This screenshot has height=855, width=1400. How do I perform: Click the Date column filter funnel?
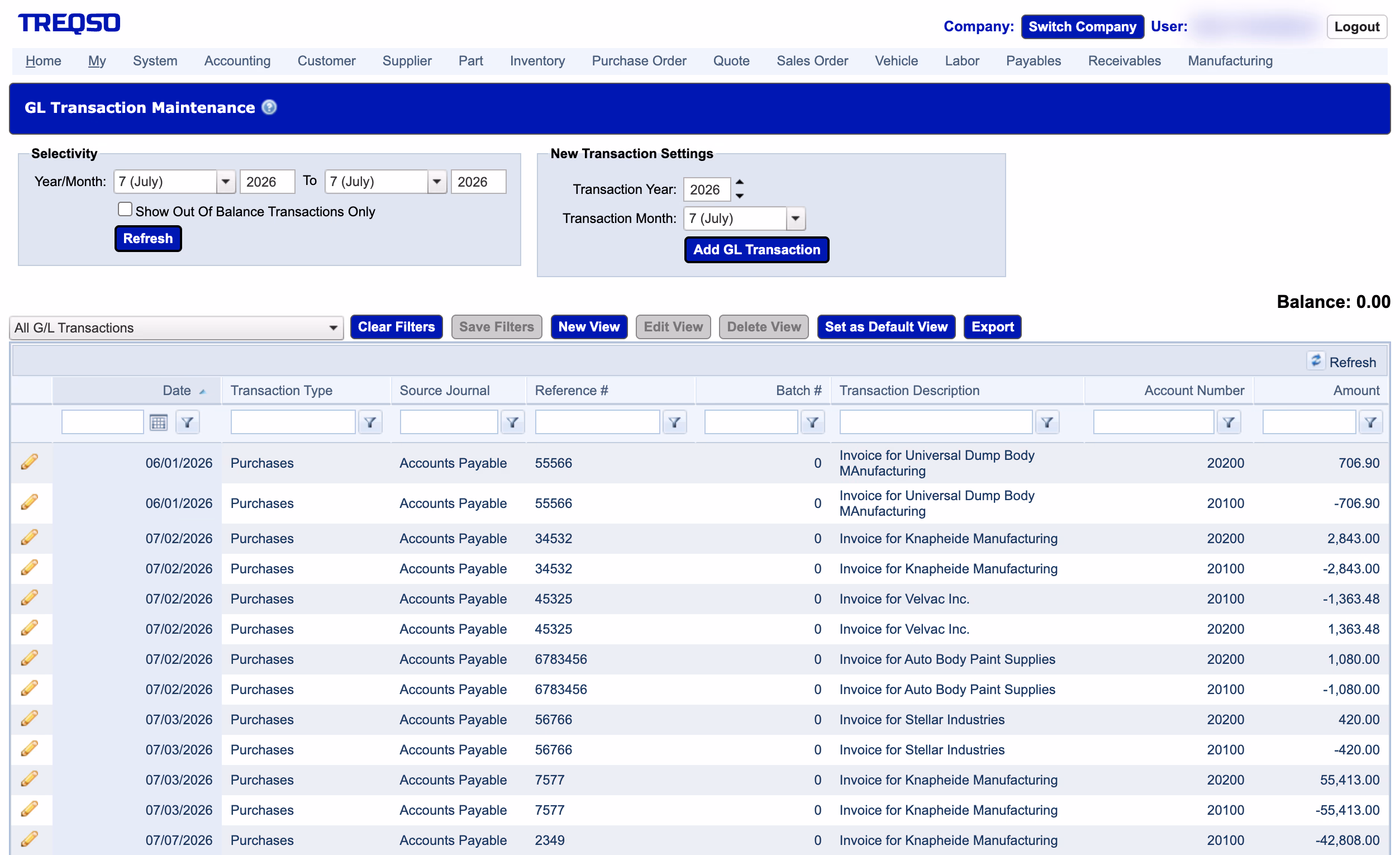click(x=188, y=422)
